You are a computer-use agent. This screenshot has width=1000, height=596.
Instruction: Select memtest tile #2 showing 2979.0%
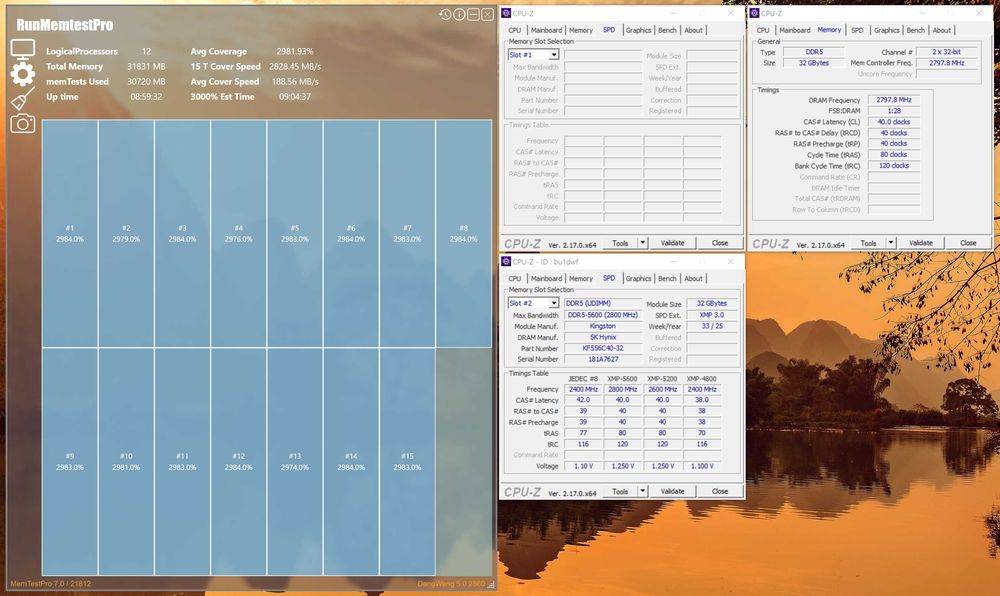[x=126, y=234]
